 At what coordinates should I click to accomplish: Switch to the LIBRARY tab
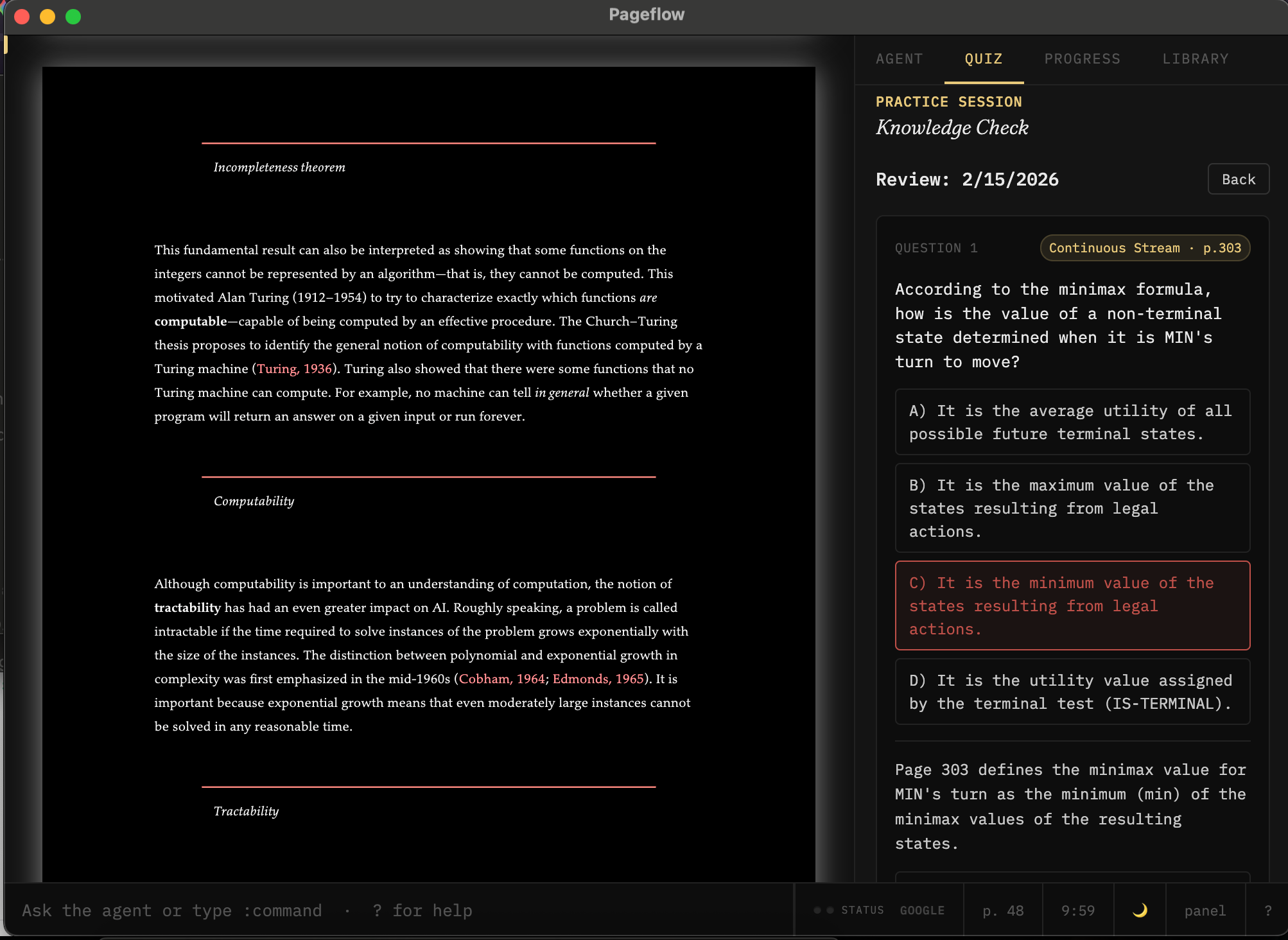tap(1195, 58)
